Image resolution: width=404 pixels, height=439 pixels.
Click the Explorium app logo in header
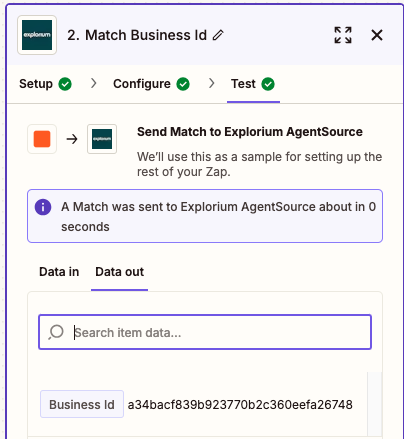(37, 35)
